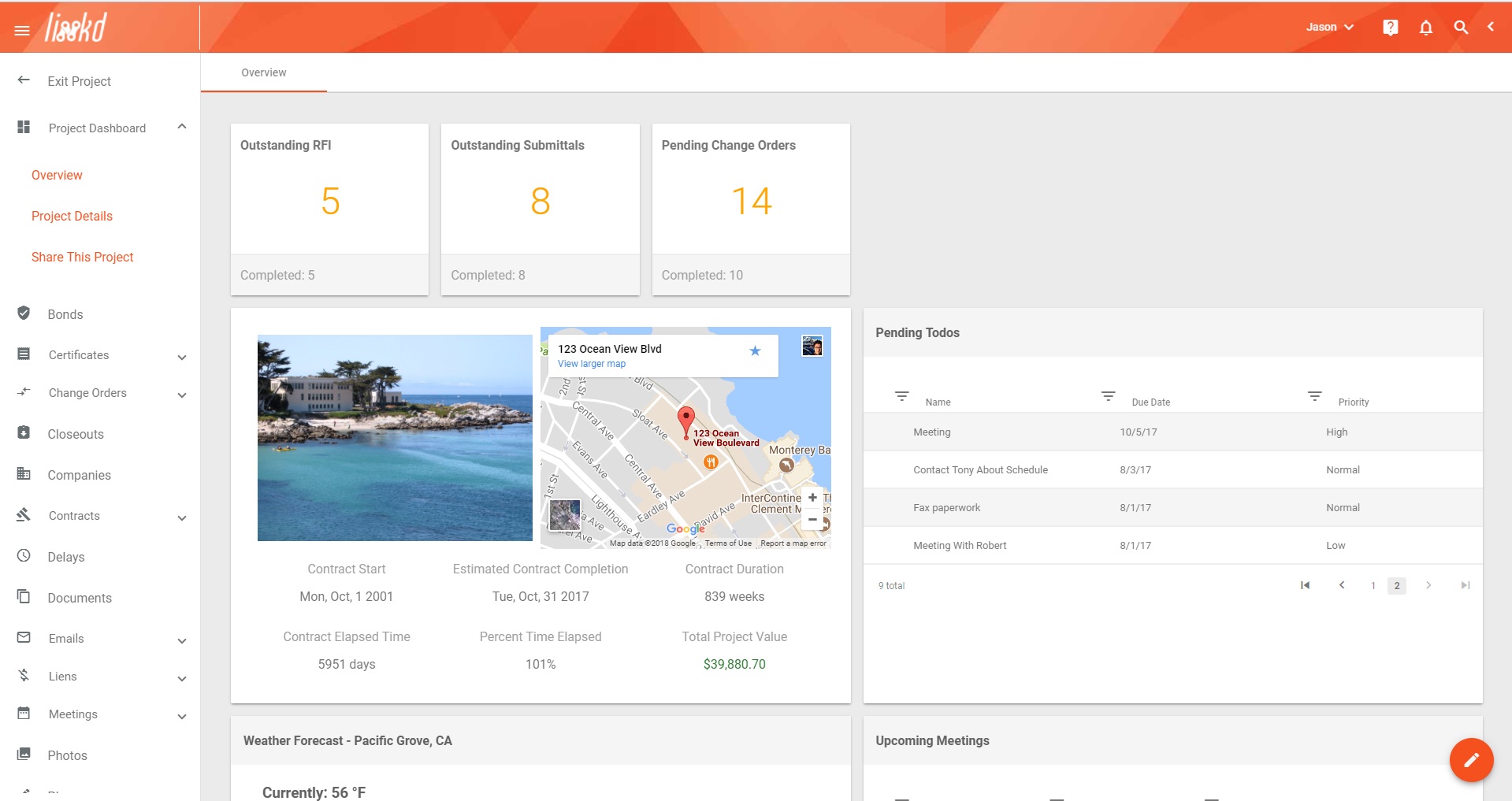
Task: Click the Certificates icon in sidebar
Action: click(24, 354)
